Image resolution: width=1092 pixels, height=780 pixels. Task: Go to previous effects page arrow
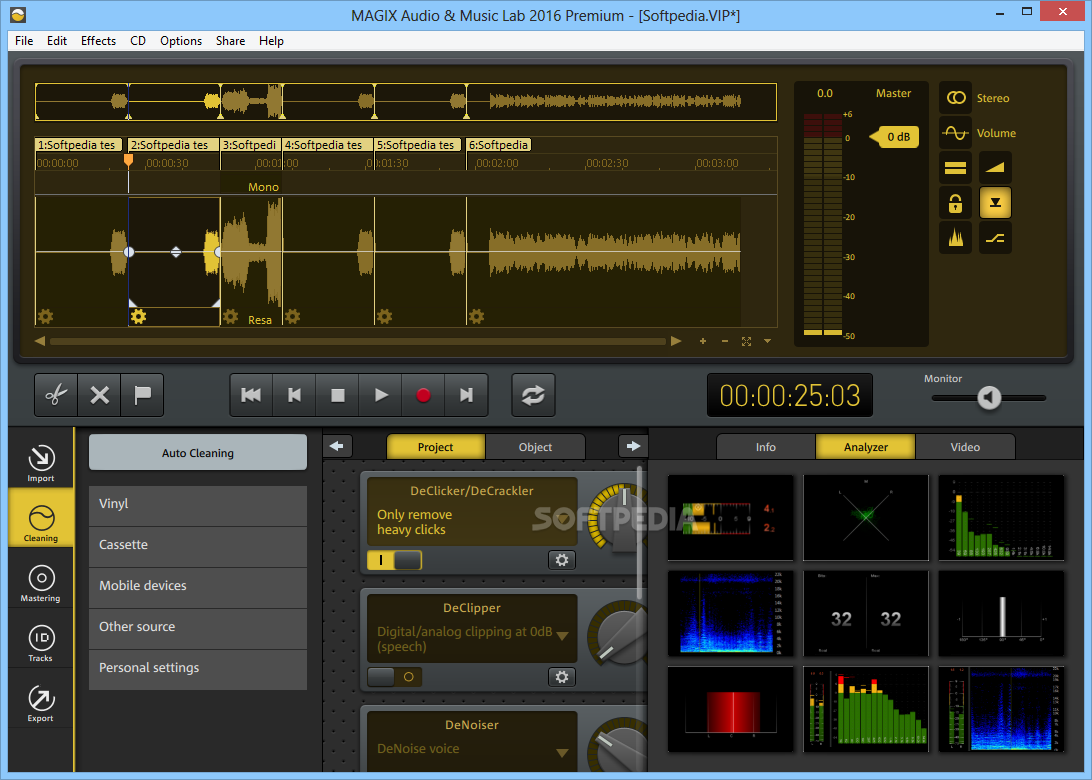click(337, 446)
